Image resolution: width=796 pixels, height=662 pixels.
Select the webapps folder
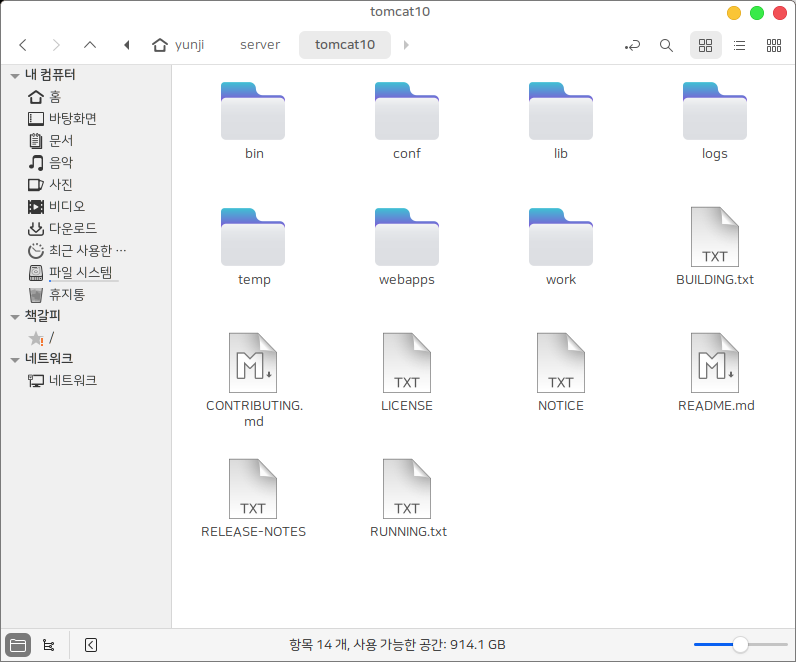point(406,245)
